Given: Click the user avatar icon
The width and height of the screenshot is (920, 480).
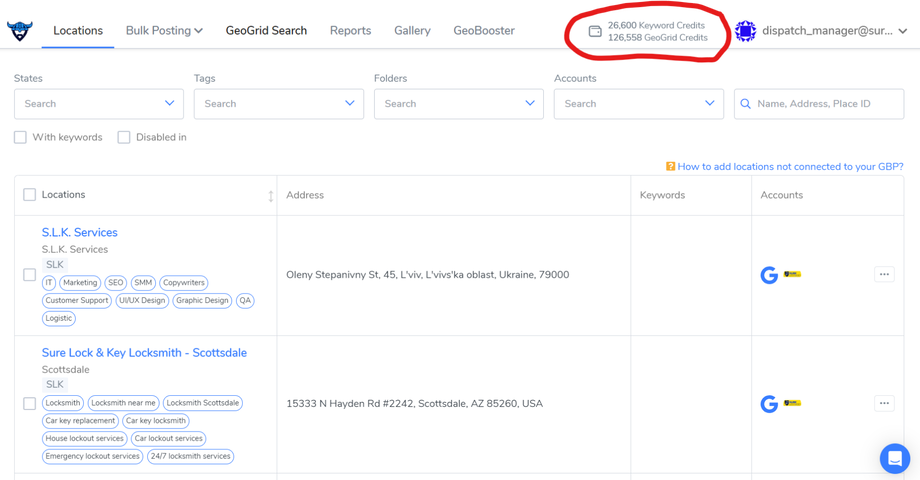Looking at the screenshot, I should coord(746,31).
